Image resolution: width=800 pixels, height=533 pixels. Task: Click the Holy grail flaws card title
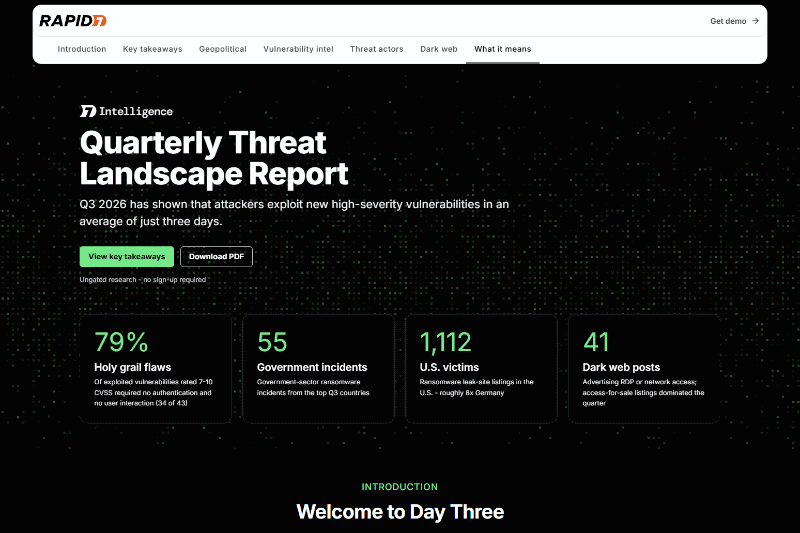click(x=133, y=367)
